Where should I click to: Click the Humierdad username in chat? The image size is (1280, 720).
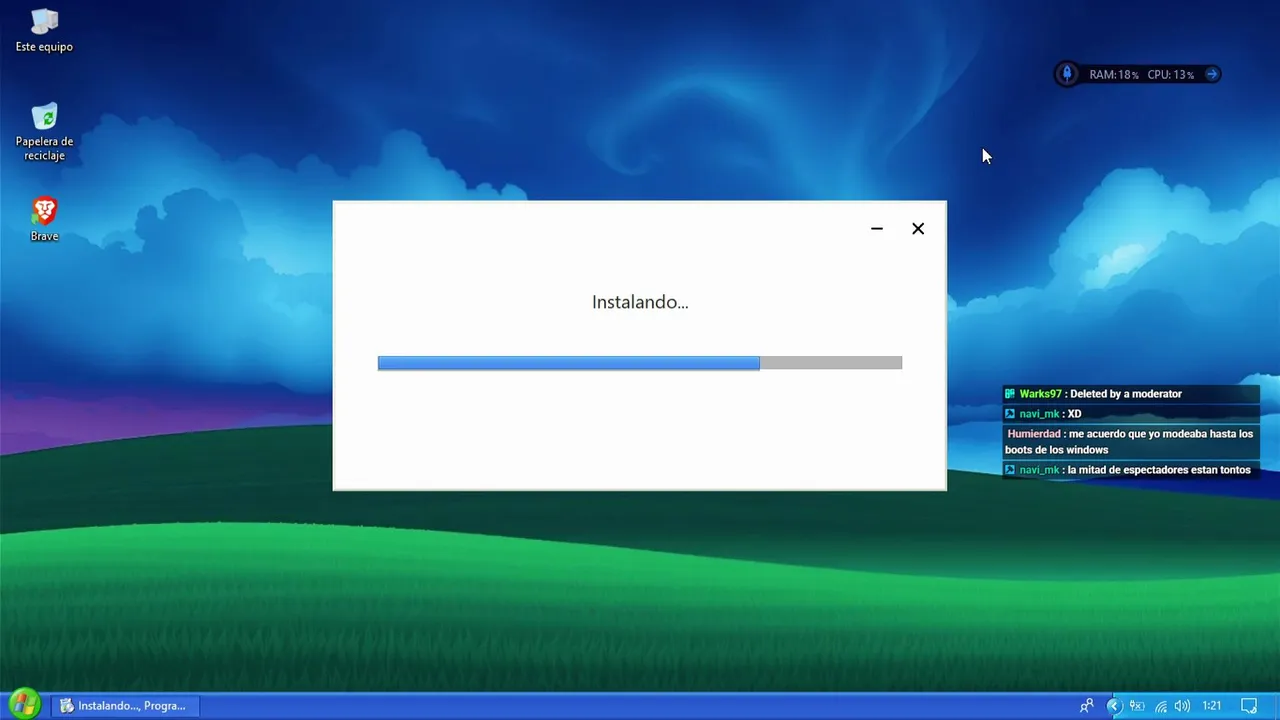pyautogui.click(x=1034, y=434)
